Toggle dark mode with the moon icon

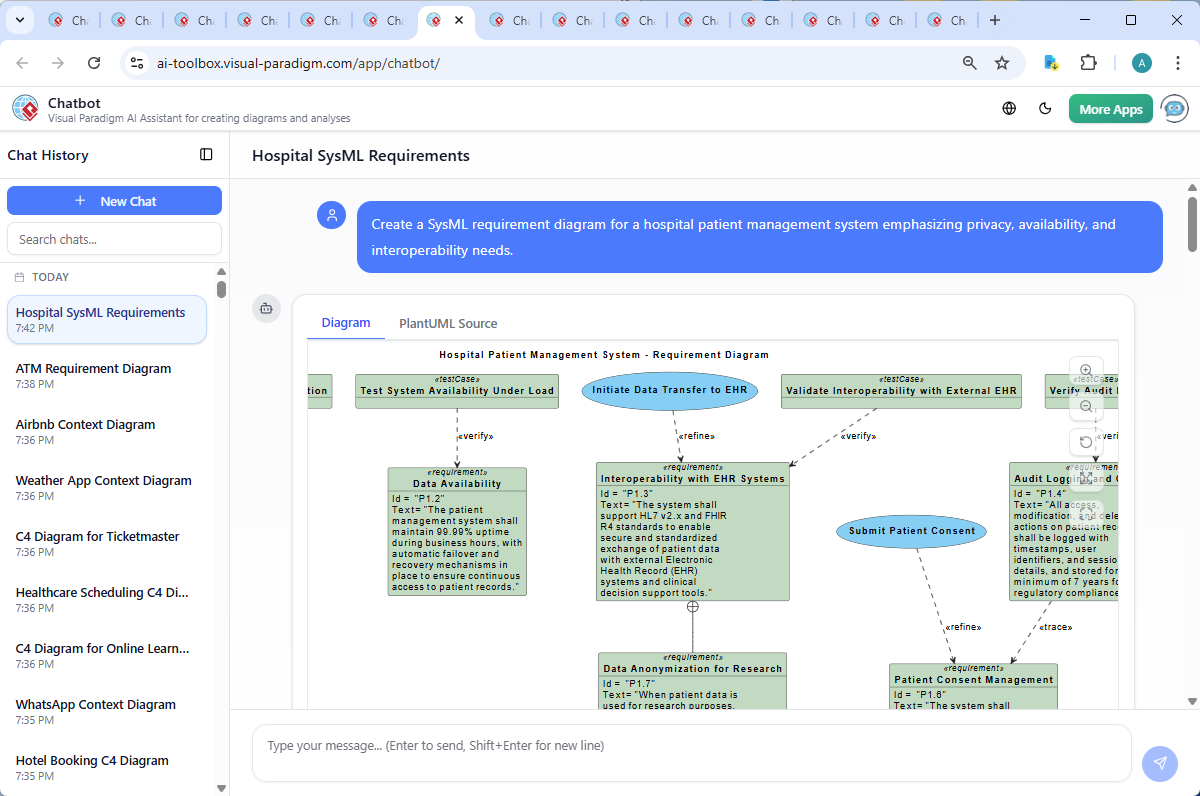[x=1045, y=108]
